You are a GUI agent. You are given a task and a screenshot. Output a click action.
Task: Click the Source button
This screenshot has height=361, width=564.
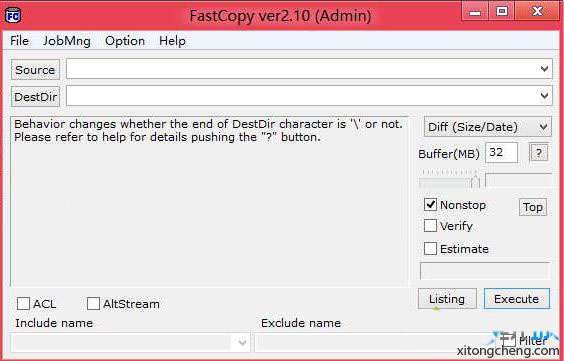point(35,69)
